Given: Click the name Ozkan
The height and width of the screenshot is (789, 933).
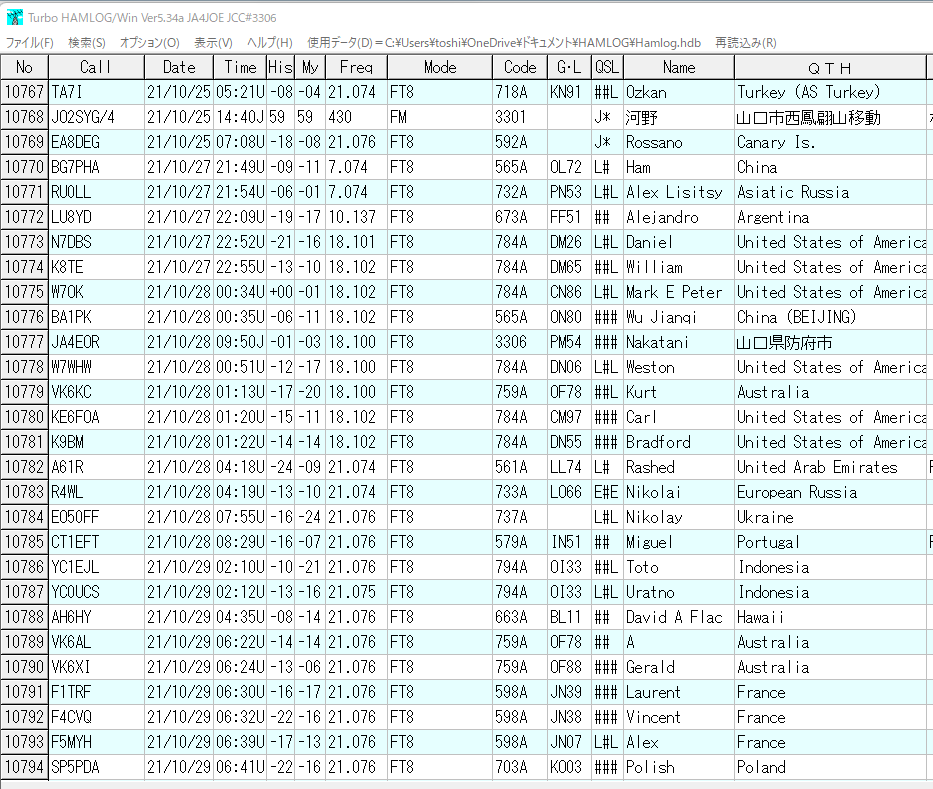Looking at the screenshot, I should click(646, 92).
